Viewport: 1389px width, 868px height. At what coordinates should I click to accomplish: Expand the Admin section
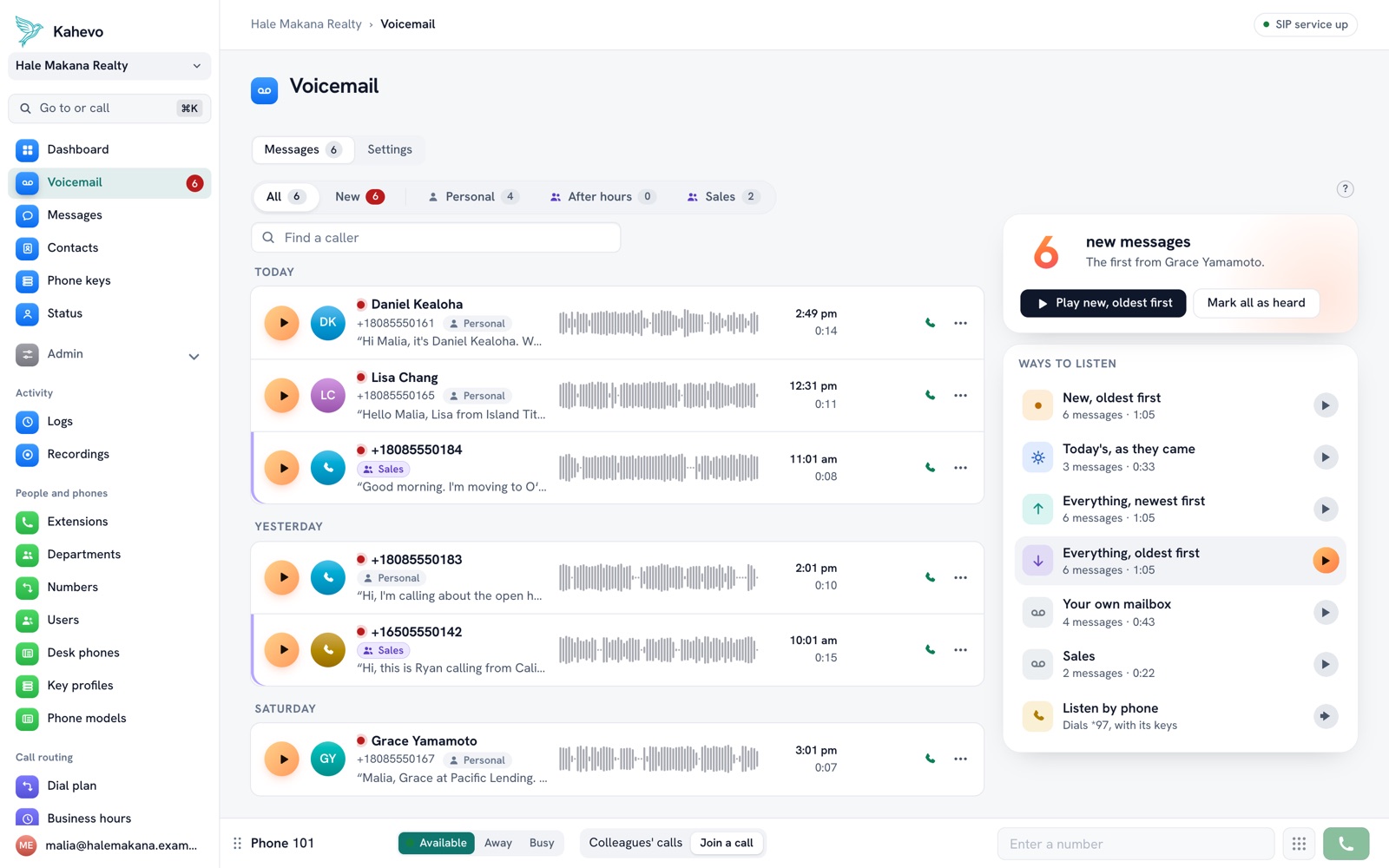[109, 354]
